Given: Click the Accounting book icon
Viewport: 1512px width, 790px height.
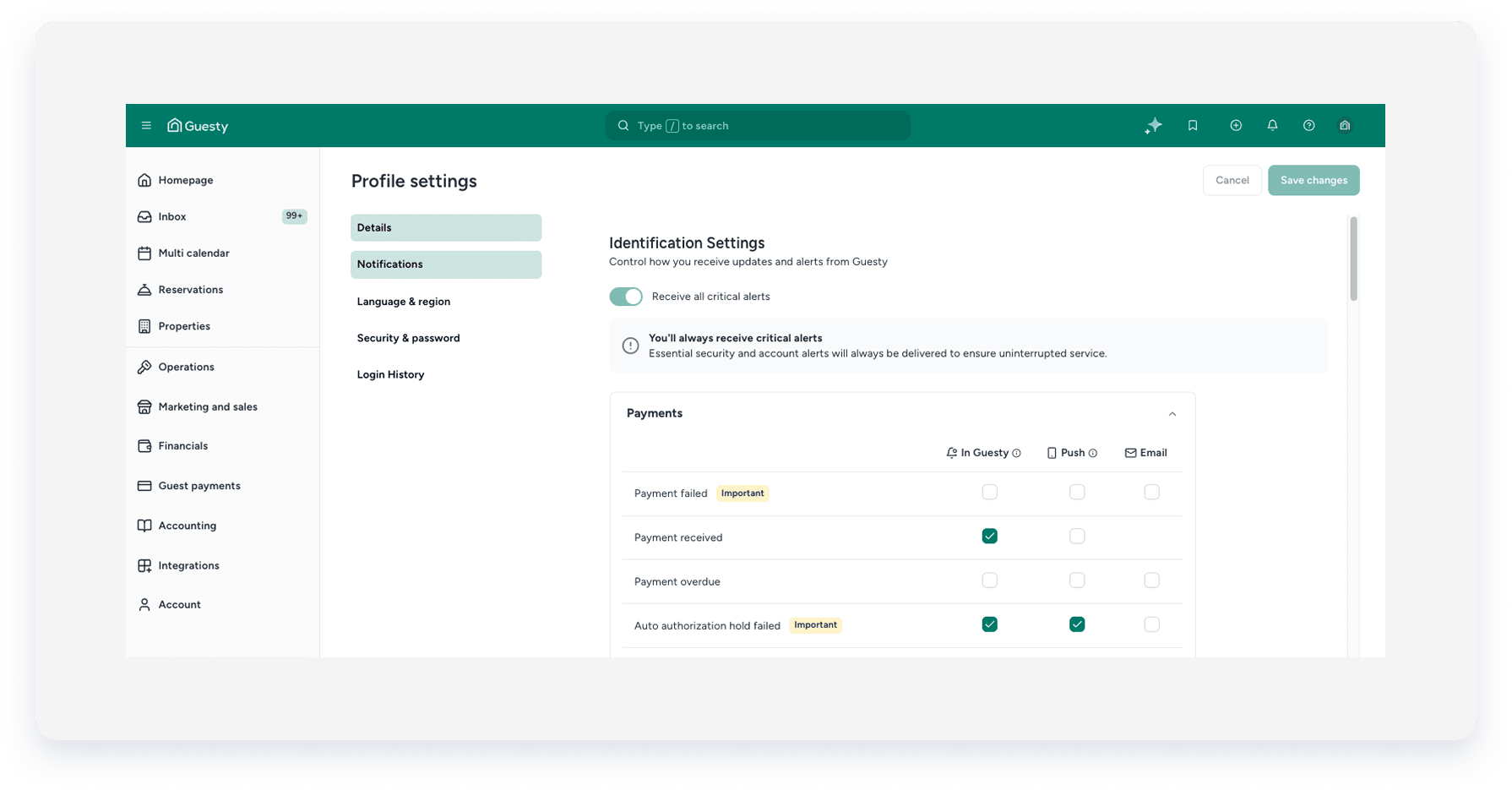Looking at the screenshot, I should coord(144,526).
